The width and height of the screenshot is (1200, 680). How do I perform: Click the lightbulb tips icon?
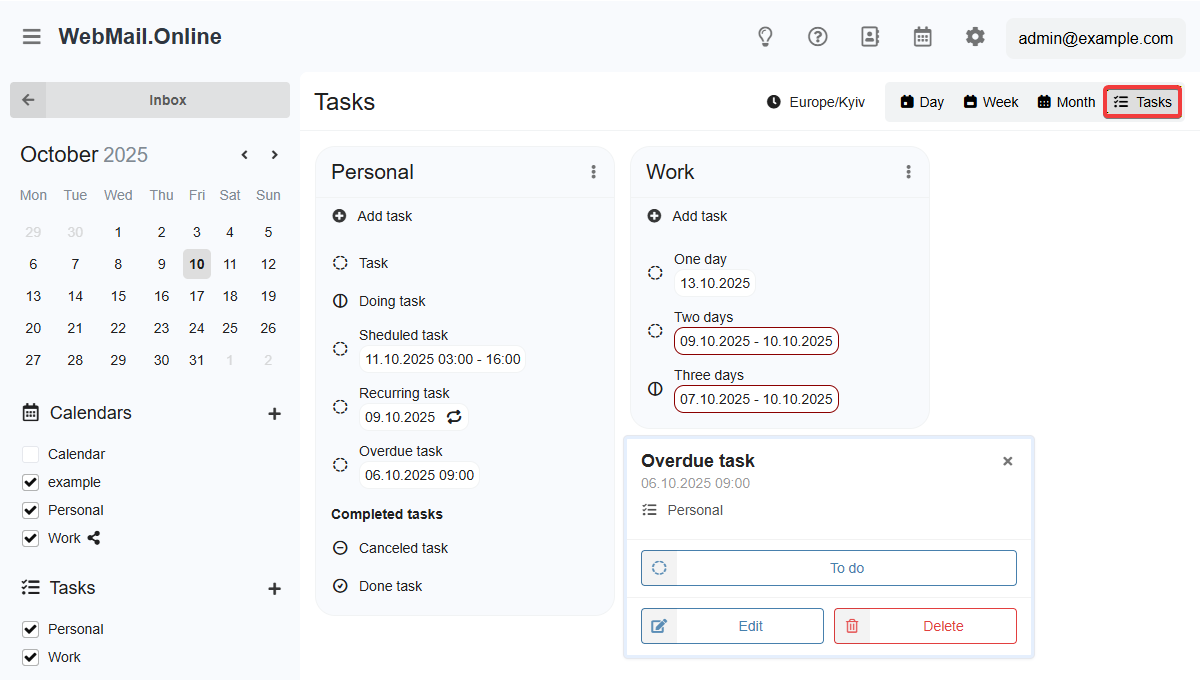[x=765, y=37]
